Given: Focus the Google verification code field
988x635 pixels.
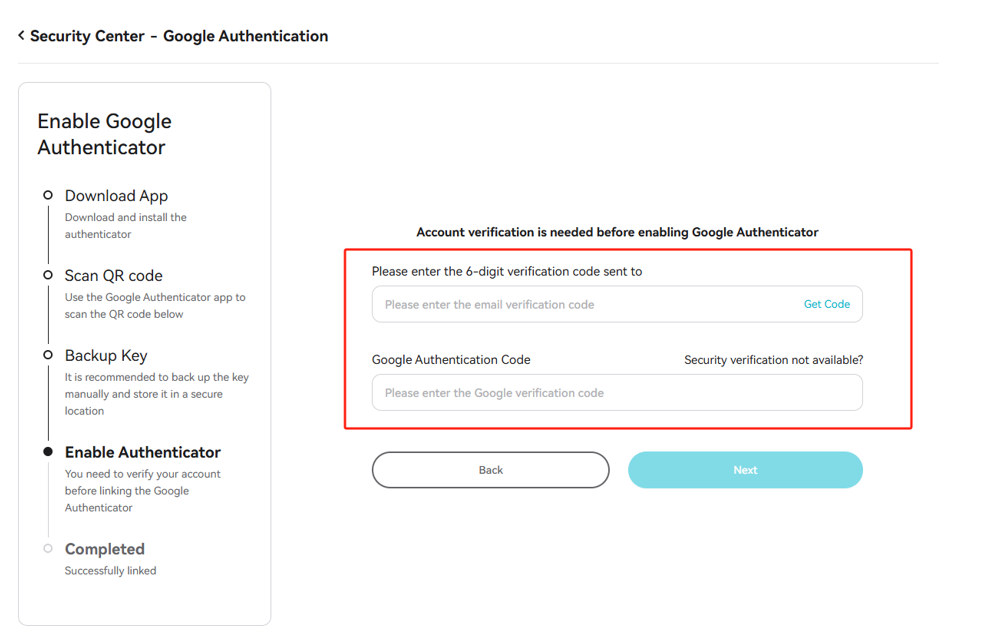Looking at the screenshot, I should (x=617, y=392).
